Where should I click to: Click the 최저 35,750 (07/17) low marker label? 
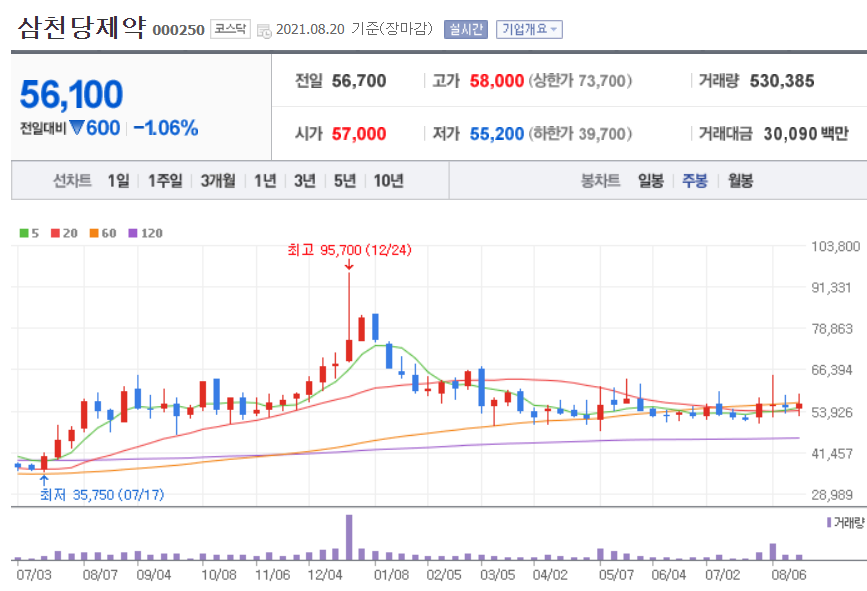(x=102, y=494)
